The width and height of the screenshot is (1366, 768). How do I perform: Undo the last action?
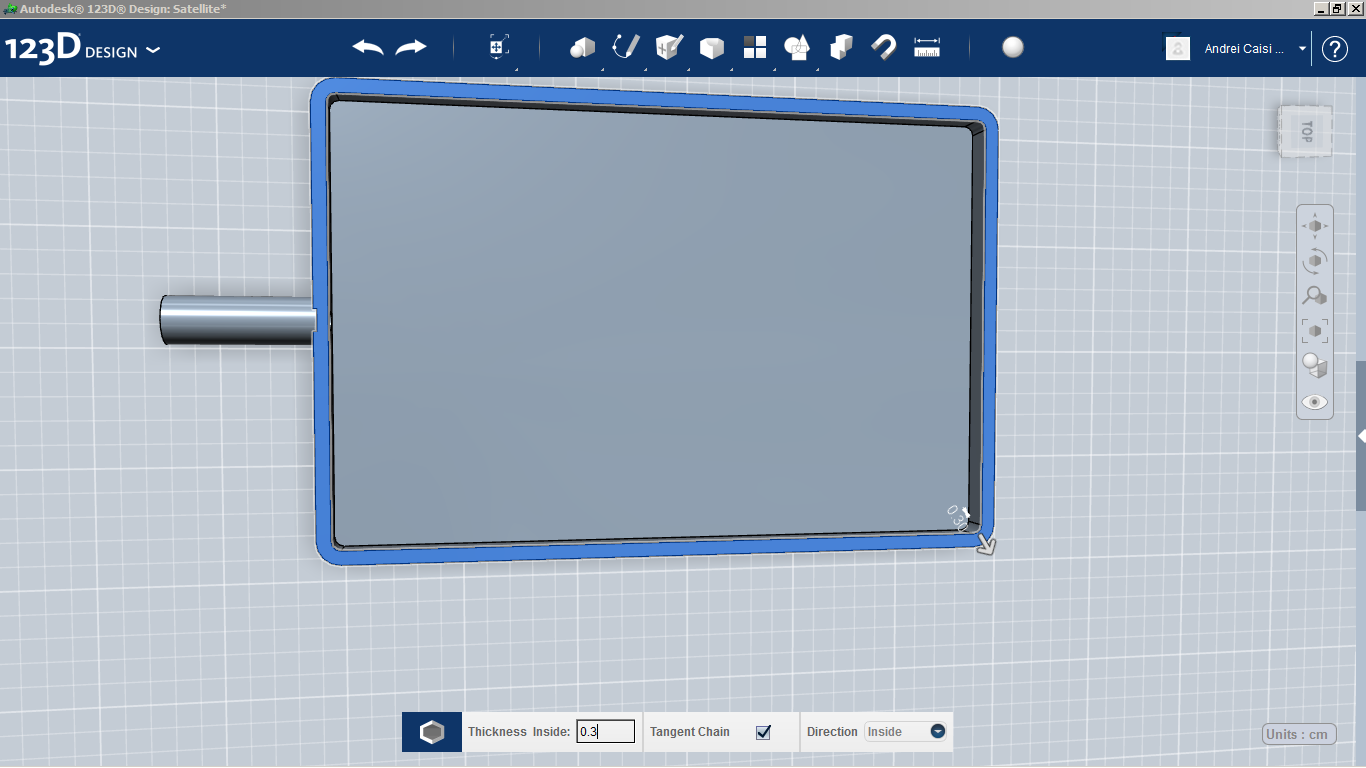(x=368, y=47)
